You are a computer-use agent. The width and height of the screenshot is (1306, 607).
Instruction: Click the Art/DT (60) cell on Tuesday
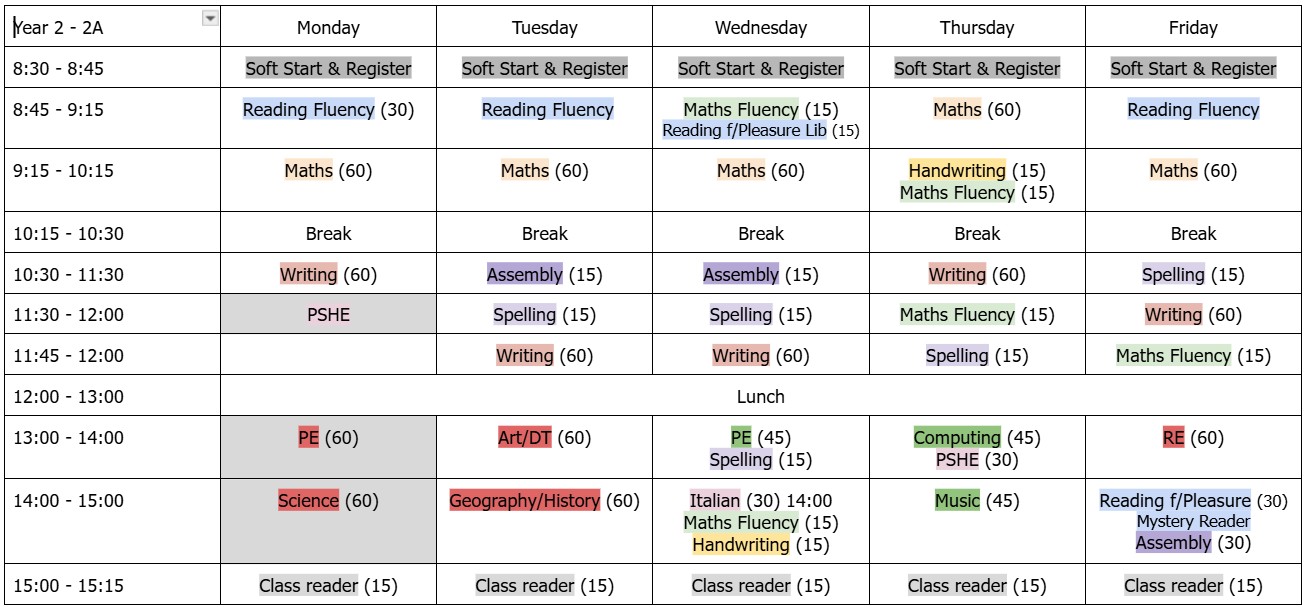pos(544,438)
